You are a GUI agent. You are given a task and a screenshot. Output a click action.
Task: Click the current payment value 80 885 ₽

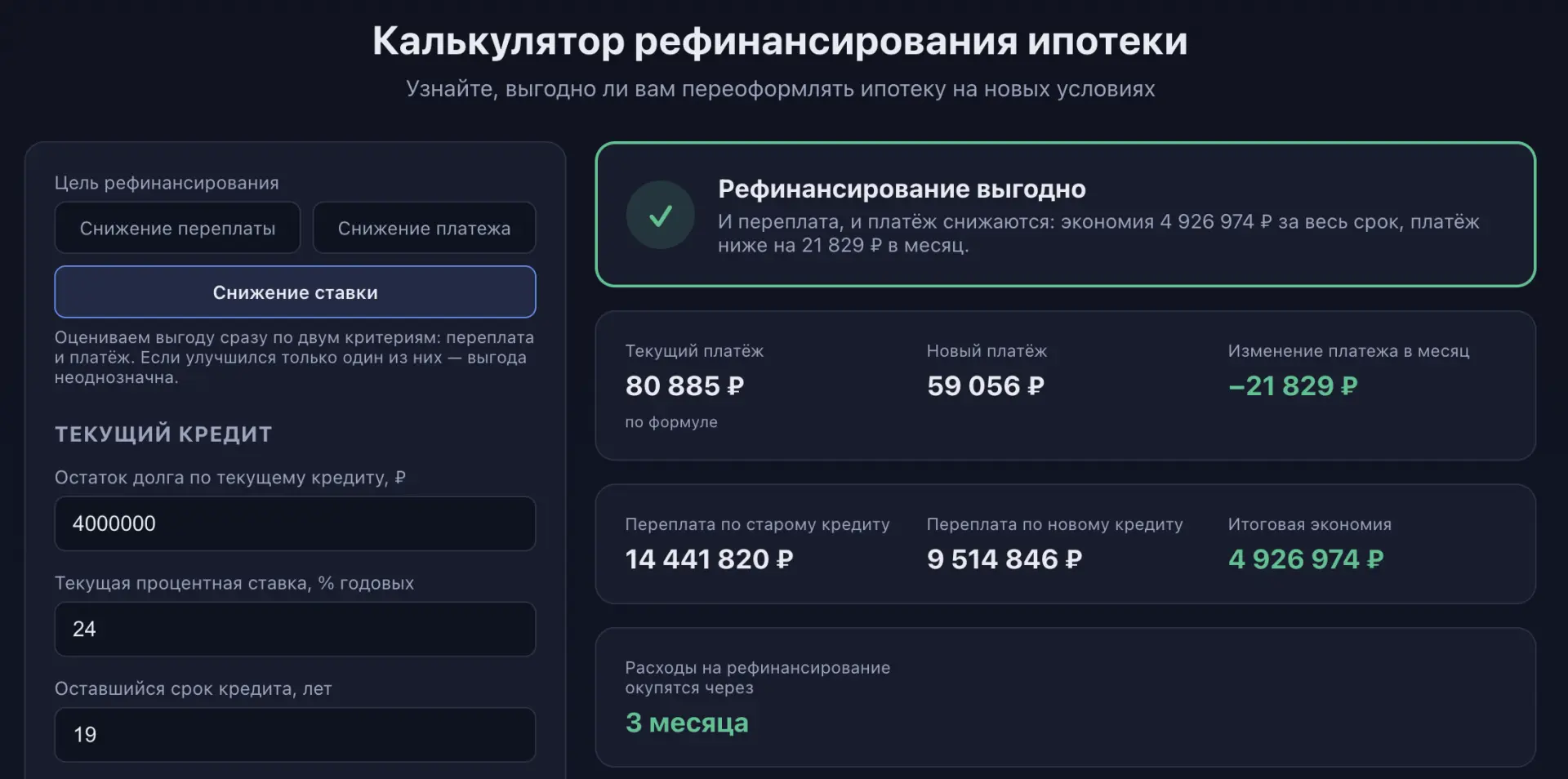coord(684,385)
